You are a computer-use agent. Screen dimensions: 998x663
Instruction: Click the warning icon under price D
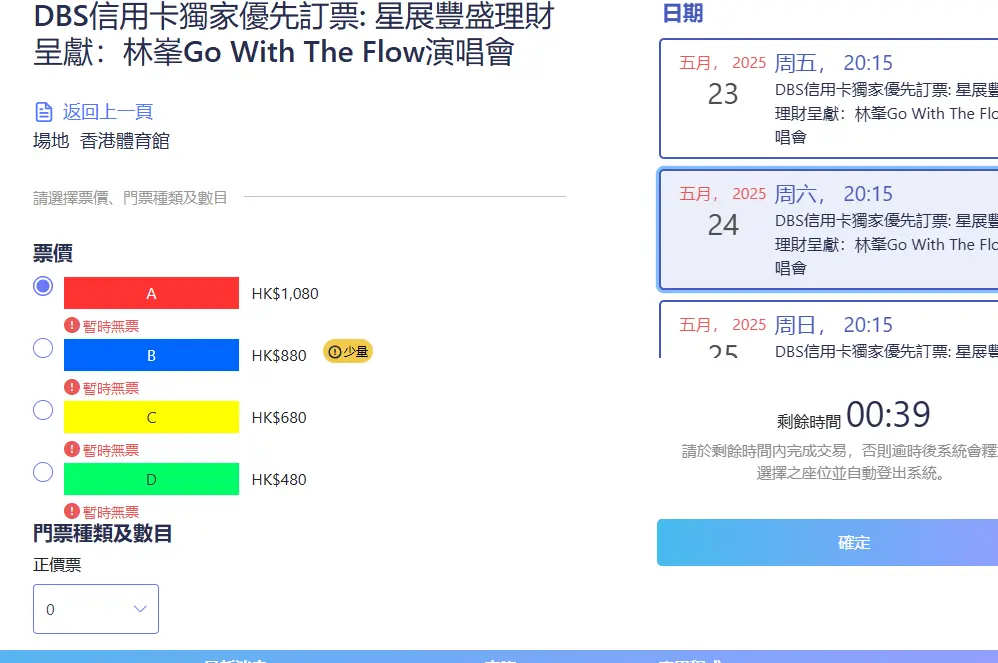point(72,511)
